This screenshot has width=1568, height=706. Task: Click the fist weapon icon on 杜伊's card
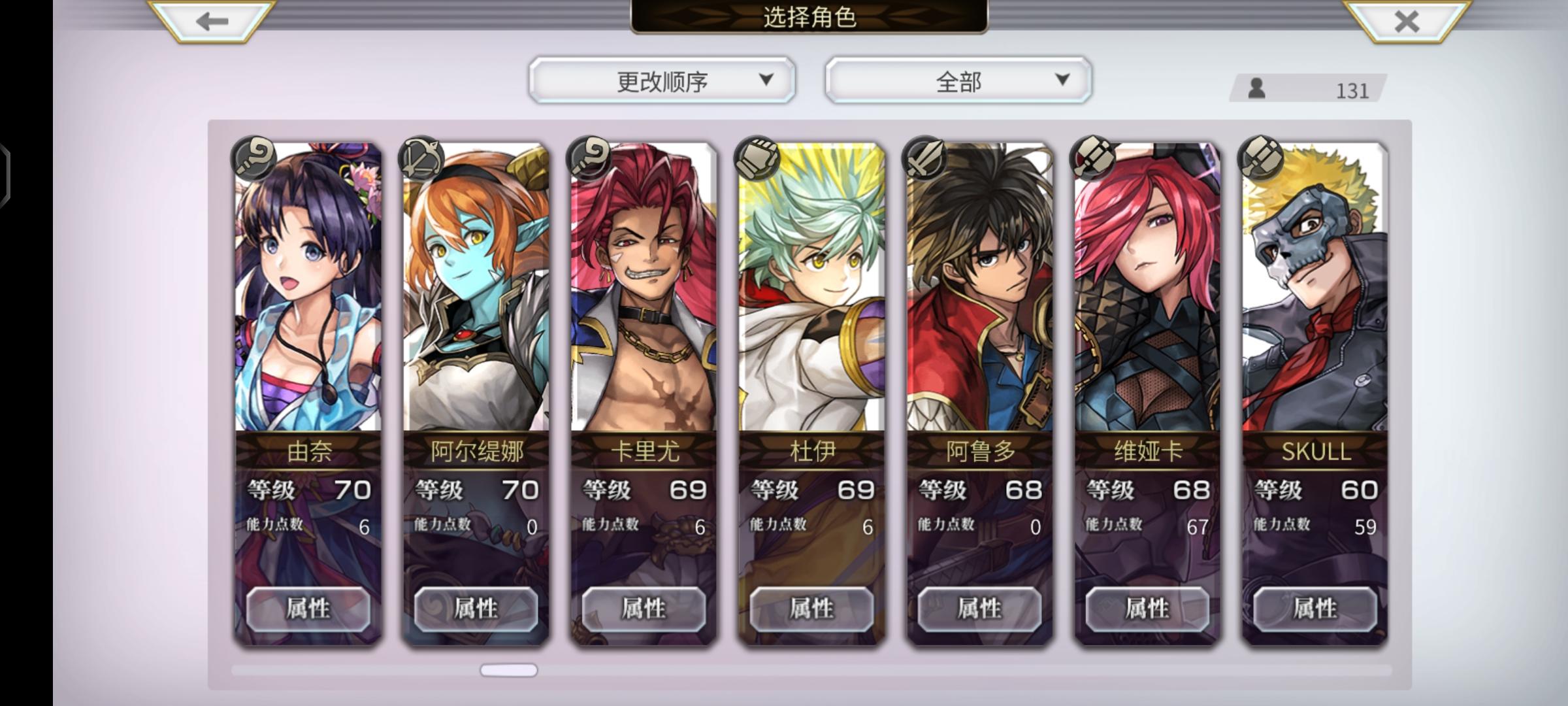pos(757,159)
